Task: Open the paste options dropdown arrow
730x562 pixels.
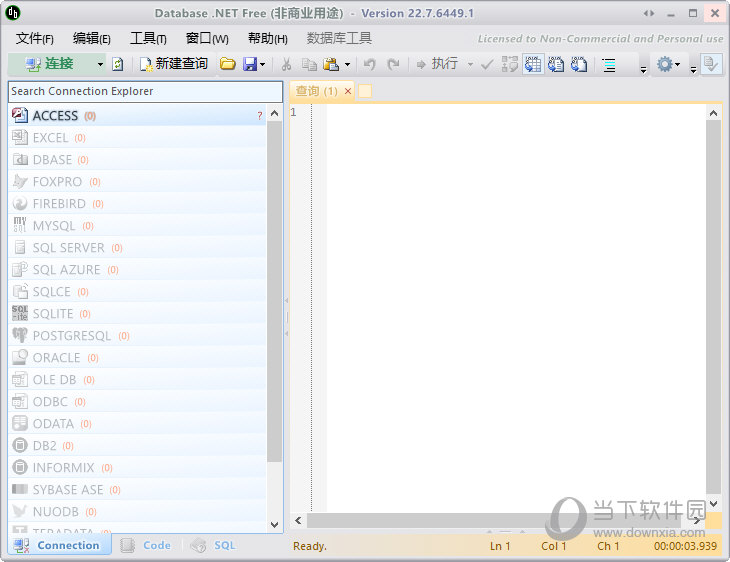Action: [347, 64]
